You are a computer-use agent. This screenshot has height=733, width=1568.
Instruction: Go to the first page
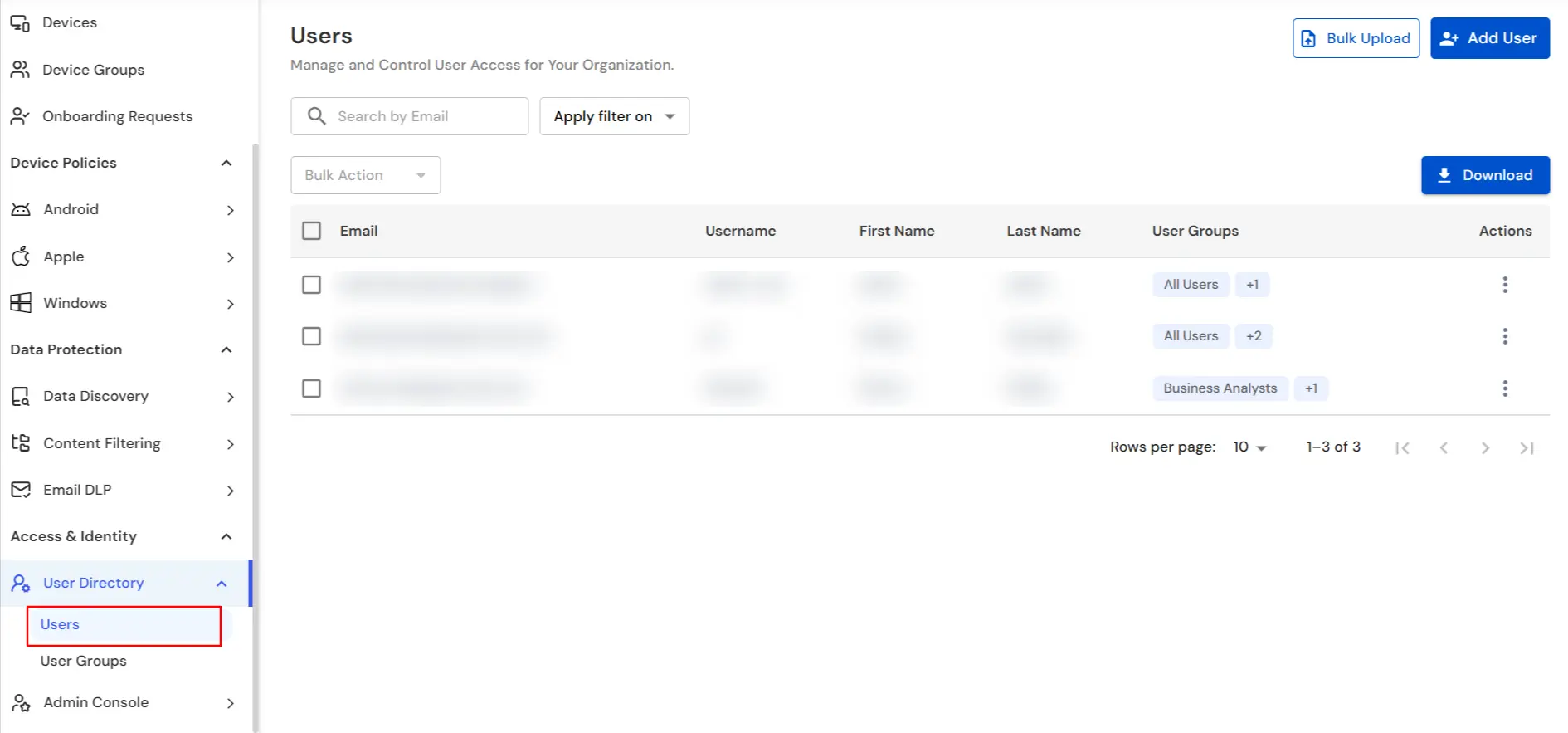coord(1402,448)
